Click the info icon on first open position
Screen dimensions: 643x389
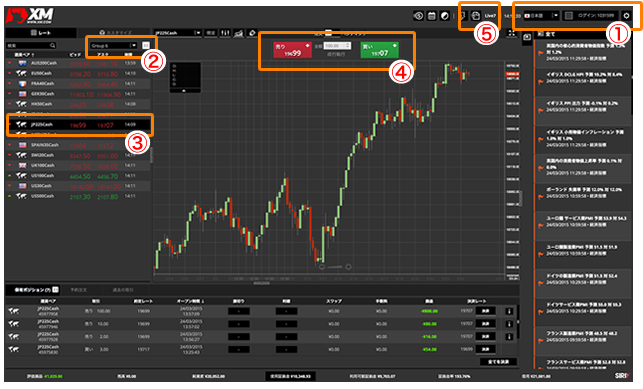point(509,311)
